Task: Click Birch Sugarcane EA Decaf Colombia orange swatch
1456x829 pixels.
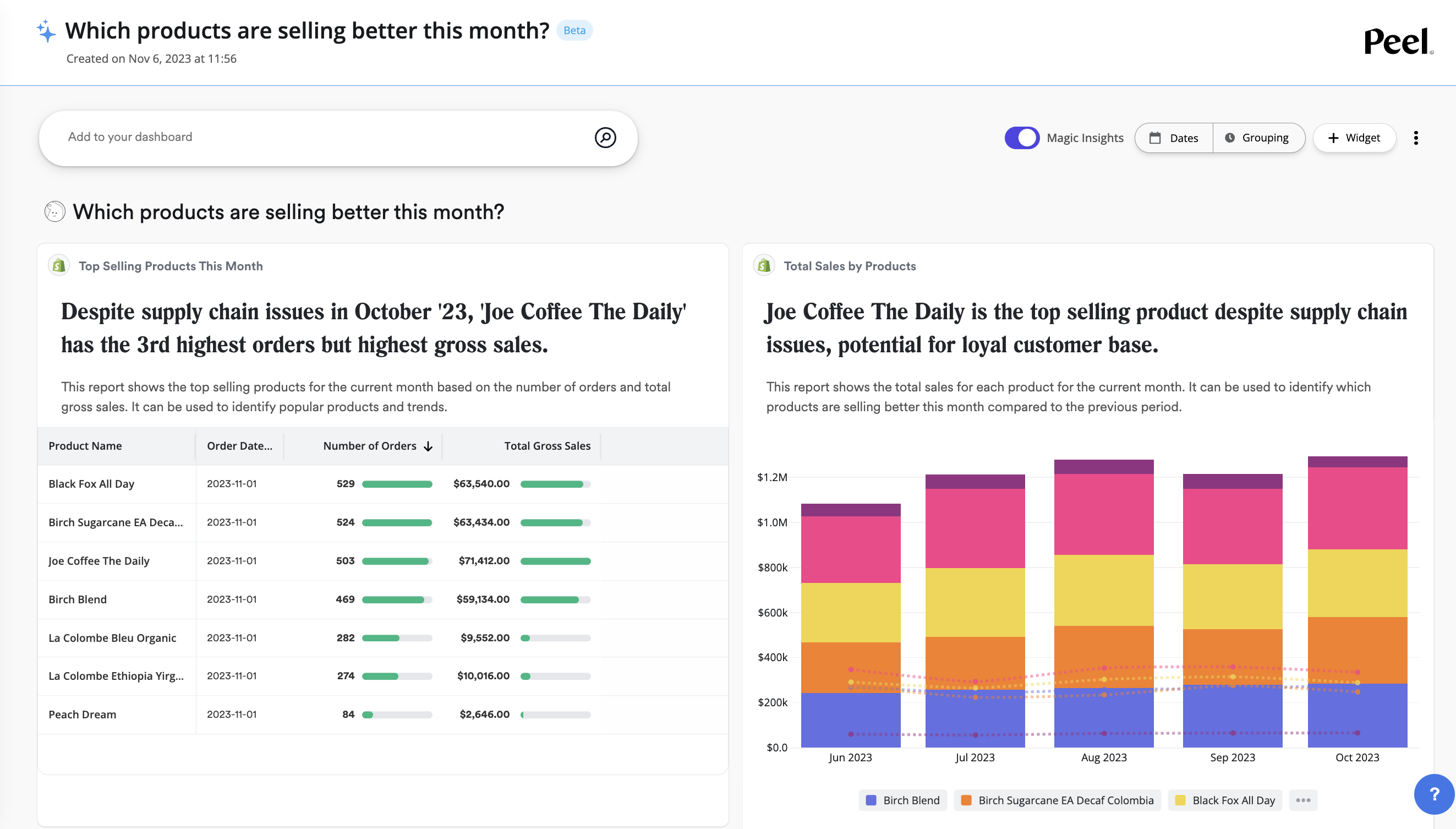Action: (x=966, y=800)
